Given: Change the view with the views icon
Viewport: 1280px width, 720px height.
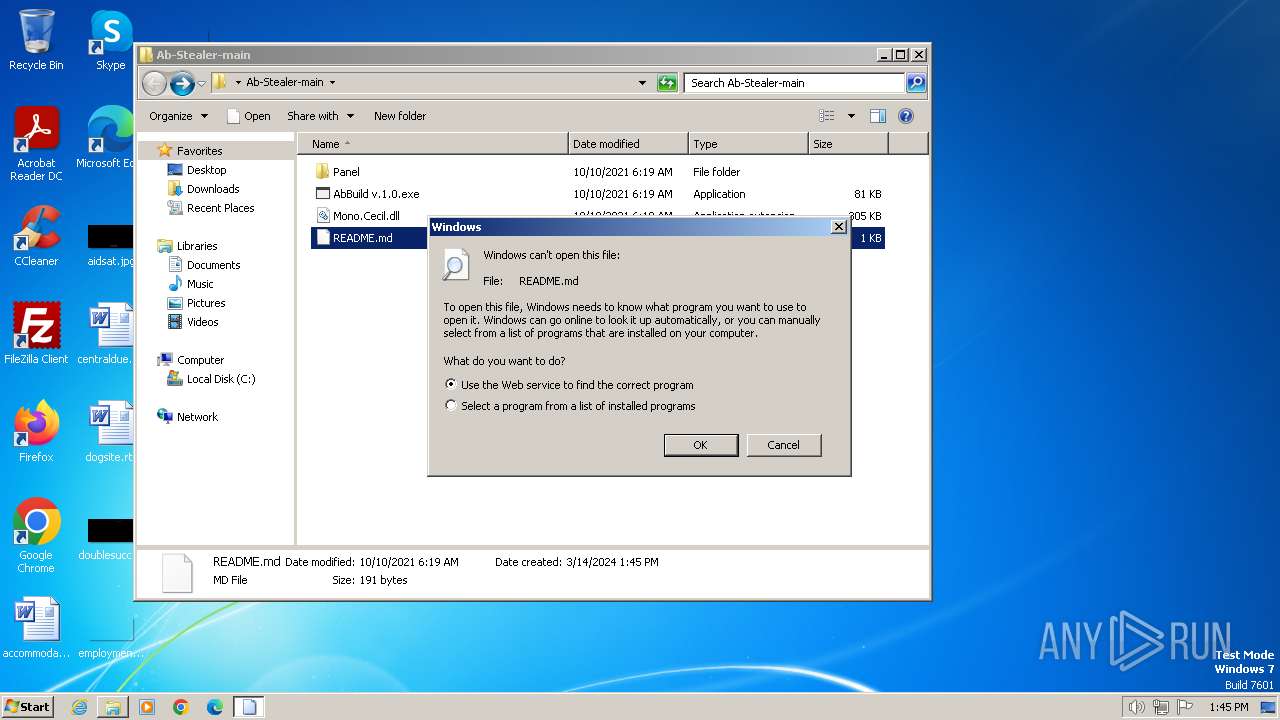Looking at the screenshot, I should click(827, 116).
